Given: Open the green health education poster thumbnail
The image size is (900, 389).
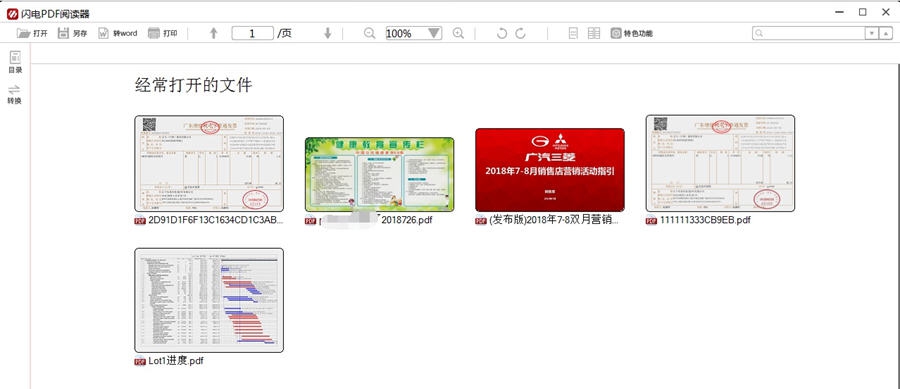Looking at the screenshot, I should point(379,174).
